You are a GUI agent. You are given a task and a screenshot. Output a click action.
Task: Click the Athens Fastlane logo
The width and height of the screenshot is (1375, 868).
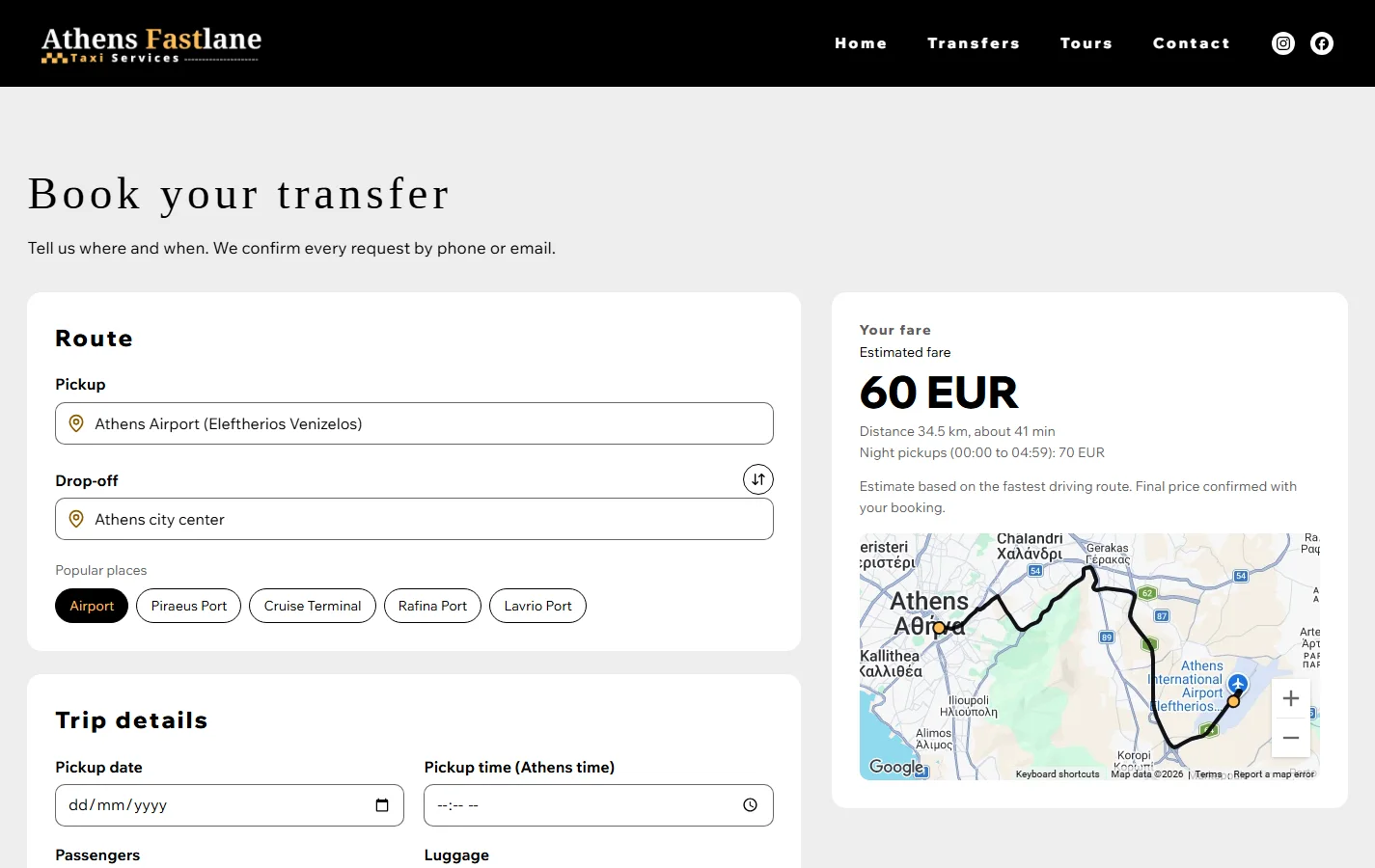pos(151,44)
